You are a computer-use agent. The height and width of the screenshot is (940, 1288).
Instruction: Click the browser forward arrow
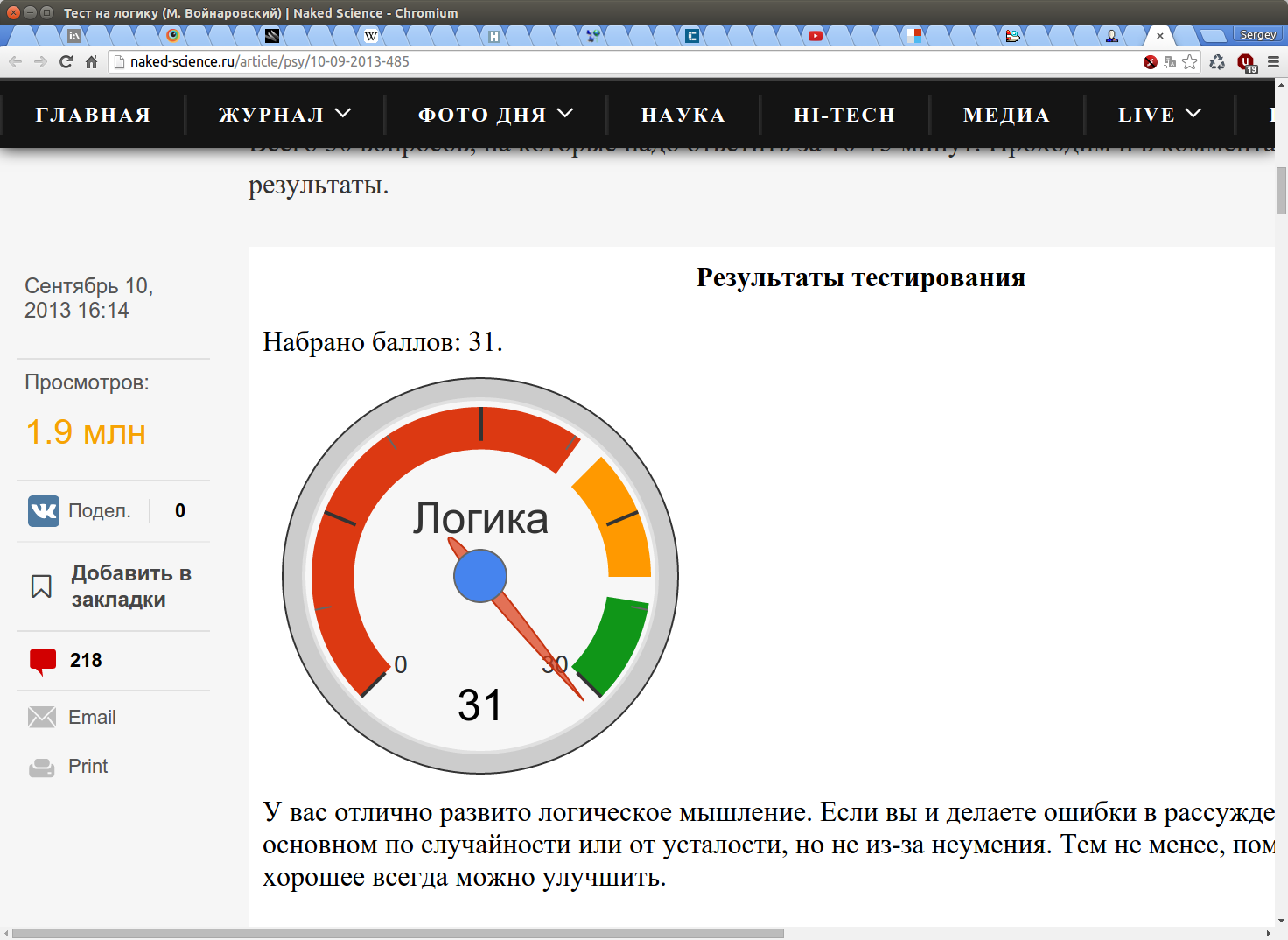40,61
